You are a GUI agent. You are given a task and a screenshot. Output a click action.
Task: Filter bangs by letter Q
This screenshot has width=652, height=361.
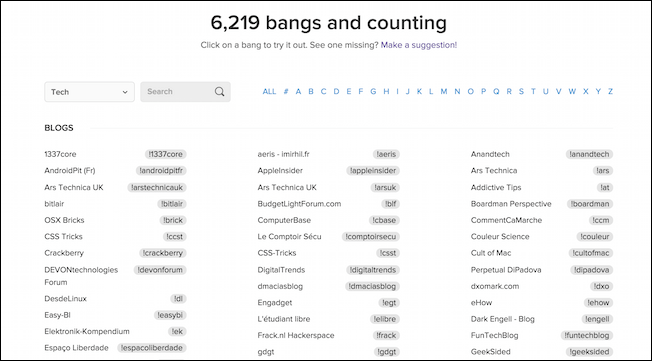(496, 91)
